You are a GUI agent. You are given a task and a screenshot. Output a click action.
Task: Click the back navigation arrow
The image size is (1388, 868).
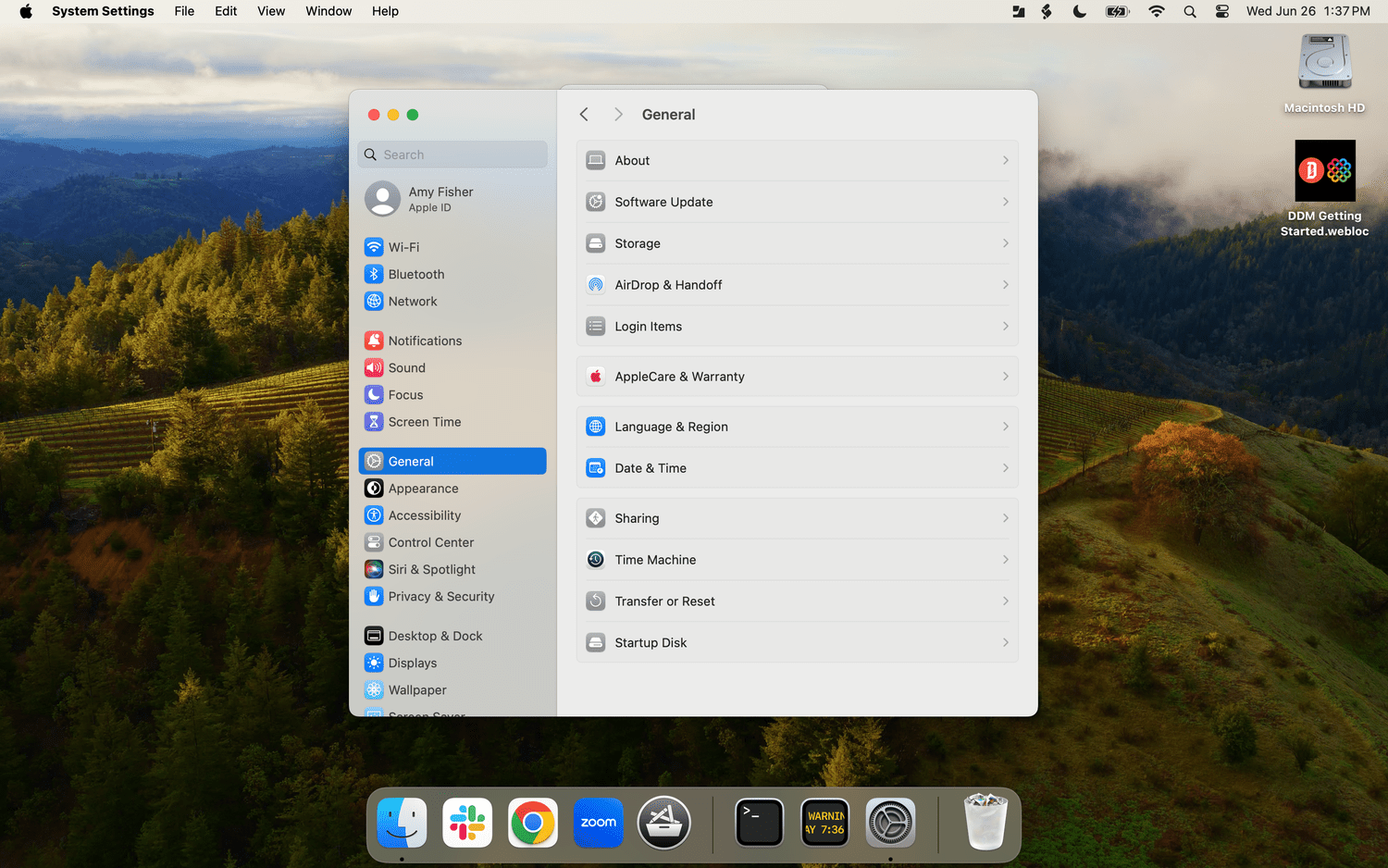(x=584, y=115)
